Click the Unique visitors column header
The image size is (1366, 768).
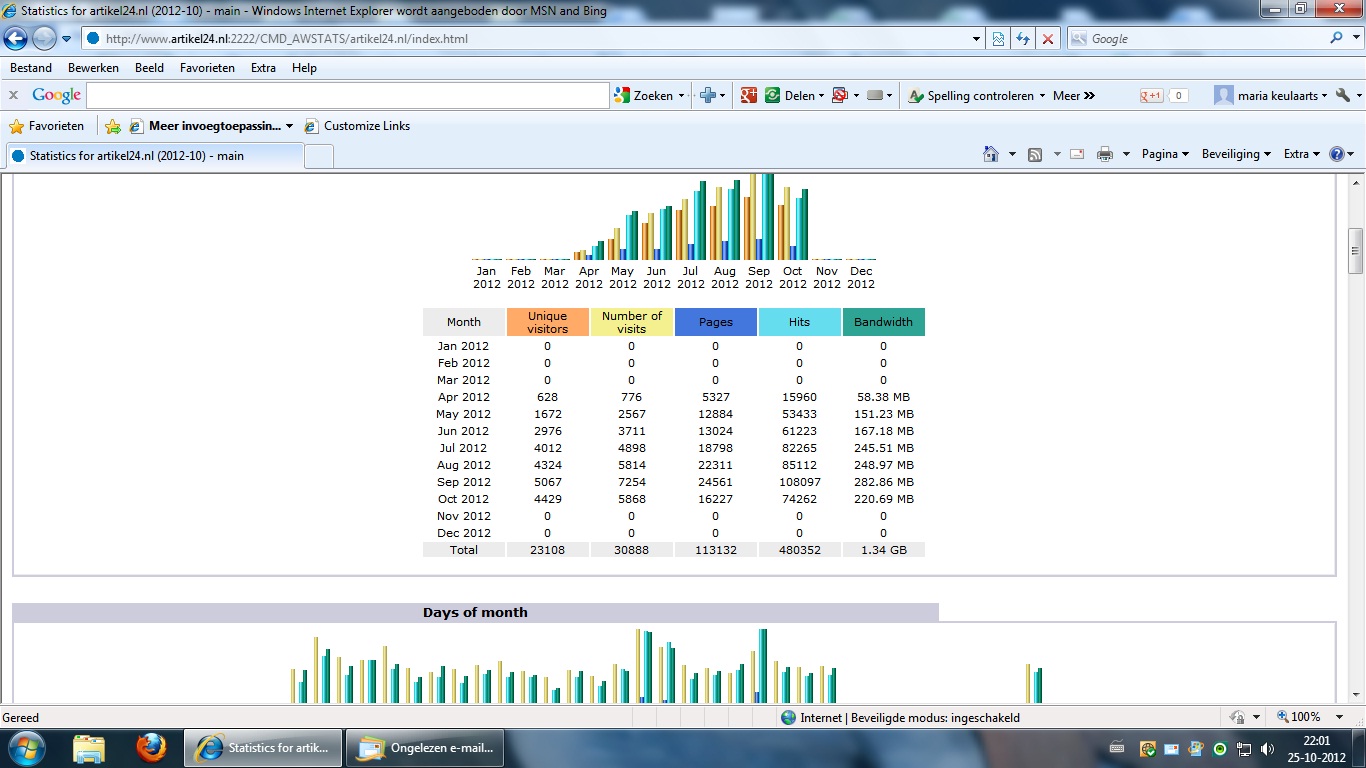[x=548, y=322]
